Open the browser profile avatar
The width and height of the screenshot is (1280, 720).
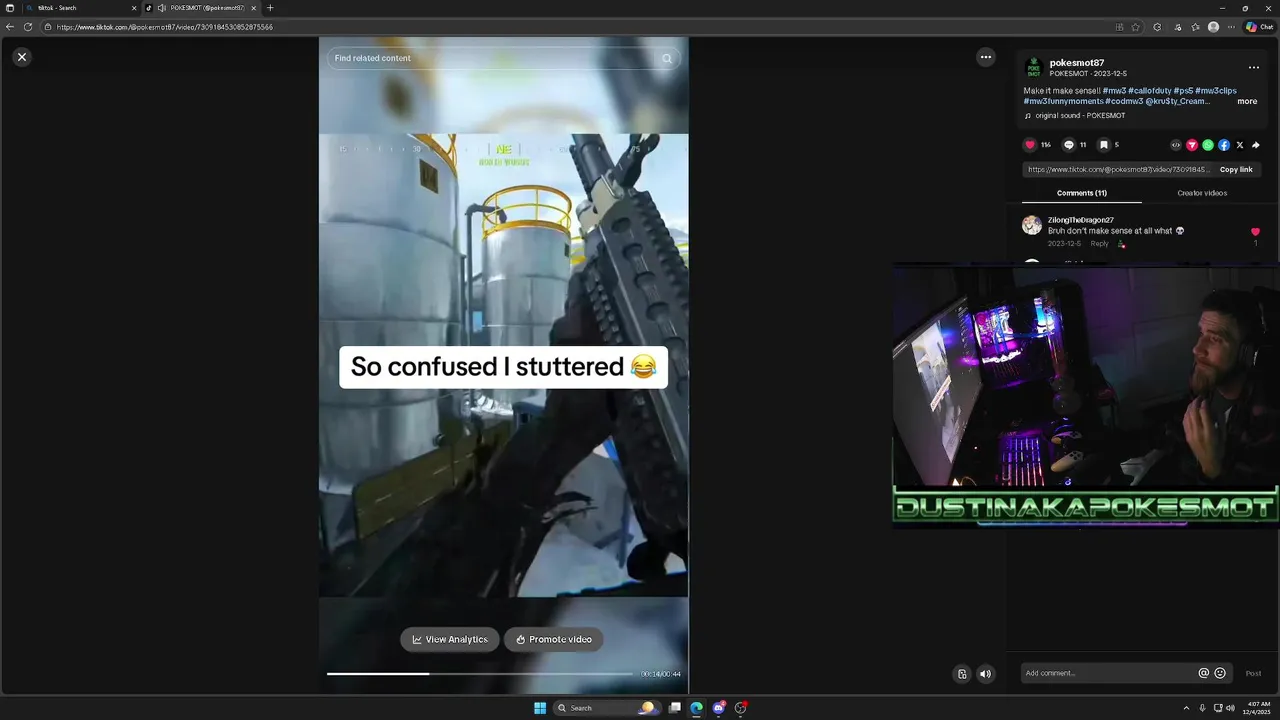[1214, 27]
